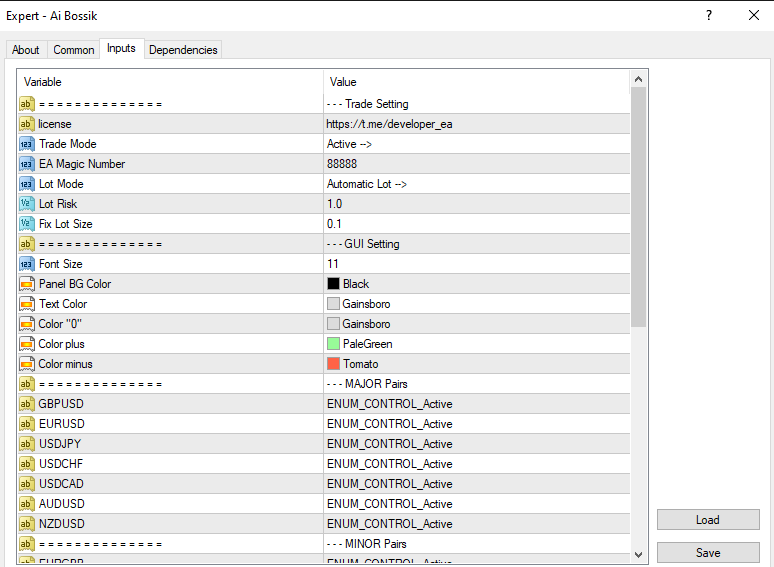Switch to the Common tab

(74, 50)
